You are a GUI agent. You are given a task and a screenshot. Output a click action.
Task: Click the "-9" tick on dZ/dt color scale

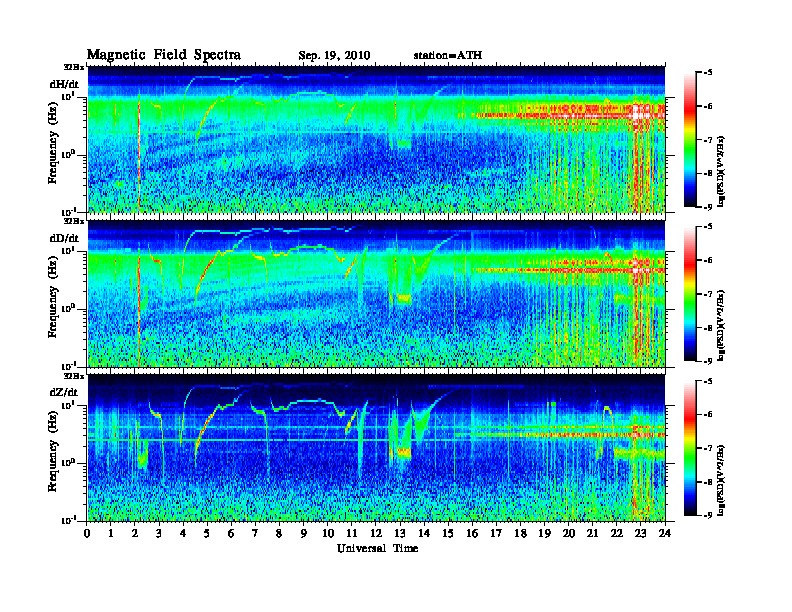pyautogui.click(x=708, y=515)
